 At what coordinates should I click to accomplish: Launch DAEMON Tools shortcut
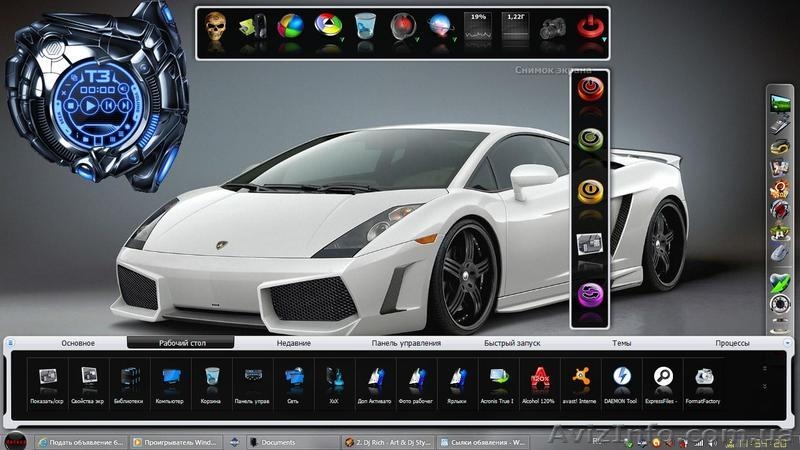[621, 383]
